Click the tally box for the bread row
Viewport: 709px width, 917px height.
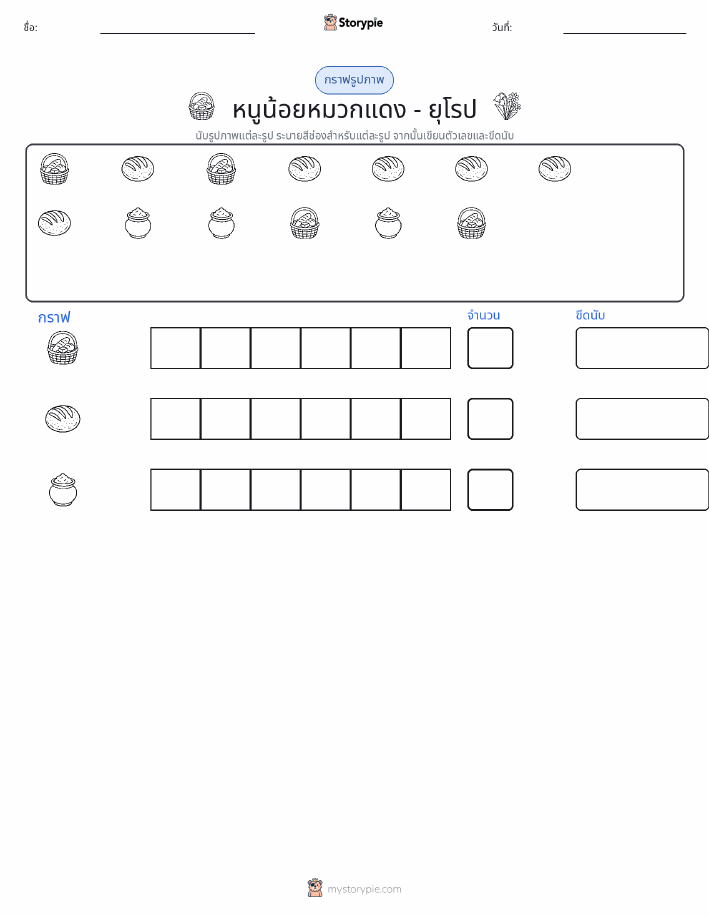click(642, 419)
